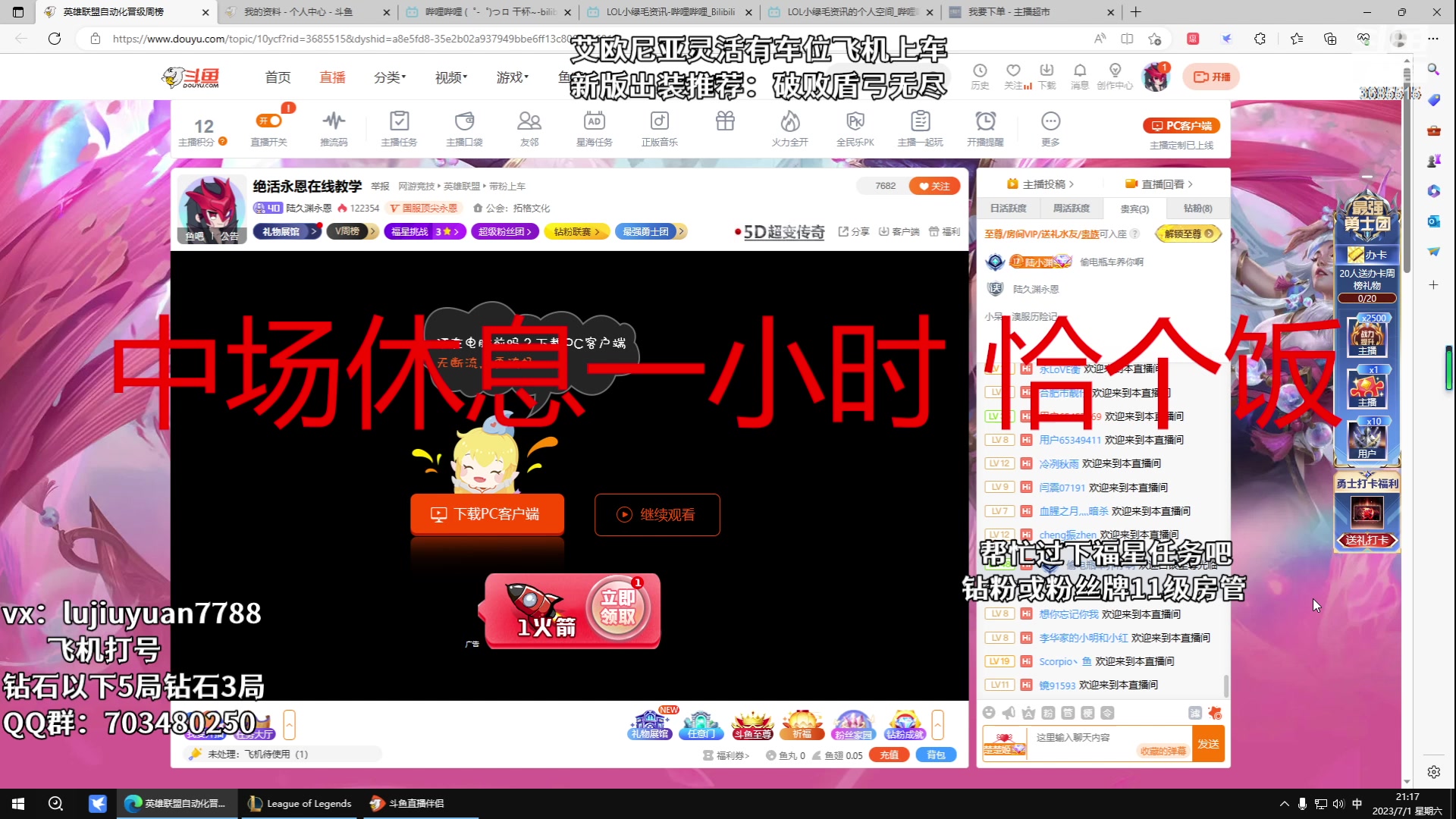Open viewing 历史 history icon

(x=980, y=76)
